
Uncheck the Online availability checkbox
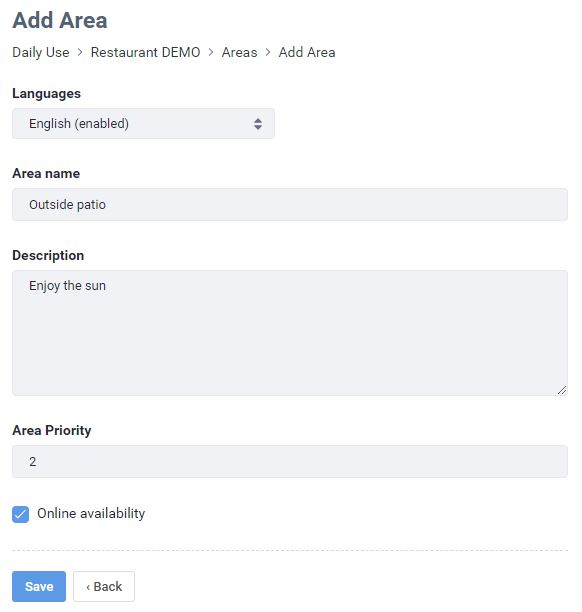coord(20,514)
